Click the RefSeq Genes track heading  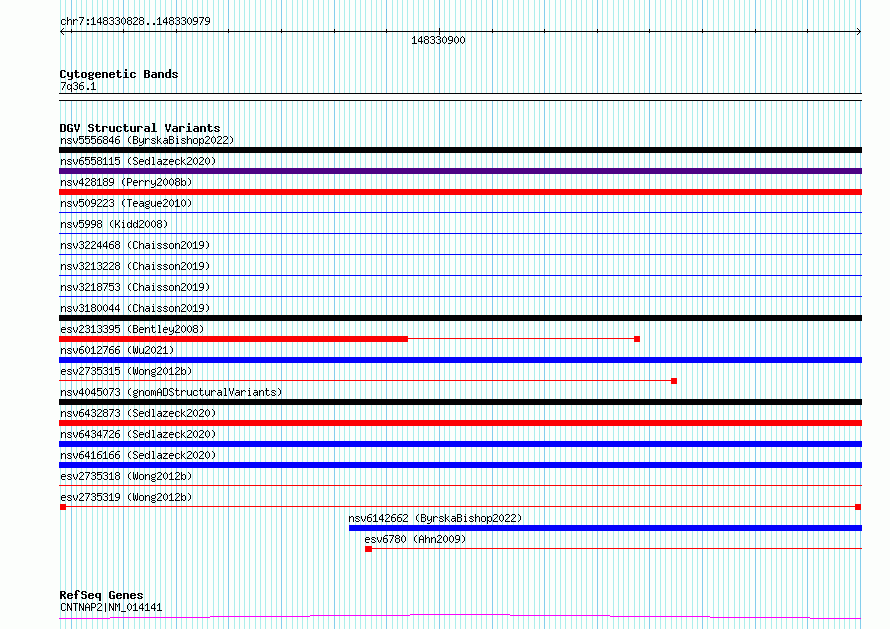point(101,595)
